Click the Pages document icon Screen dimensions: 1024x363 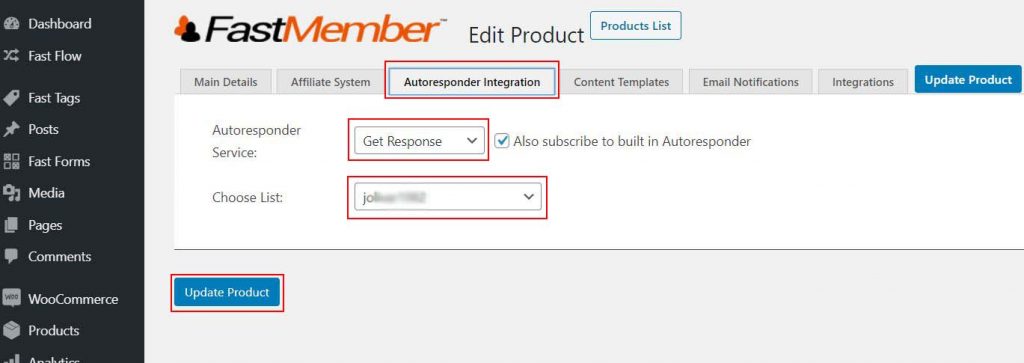click(10, 225)
